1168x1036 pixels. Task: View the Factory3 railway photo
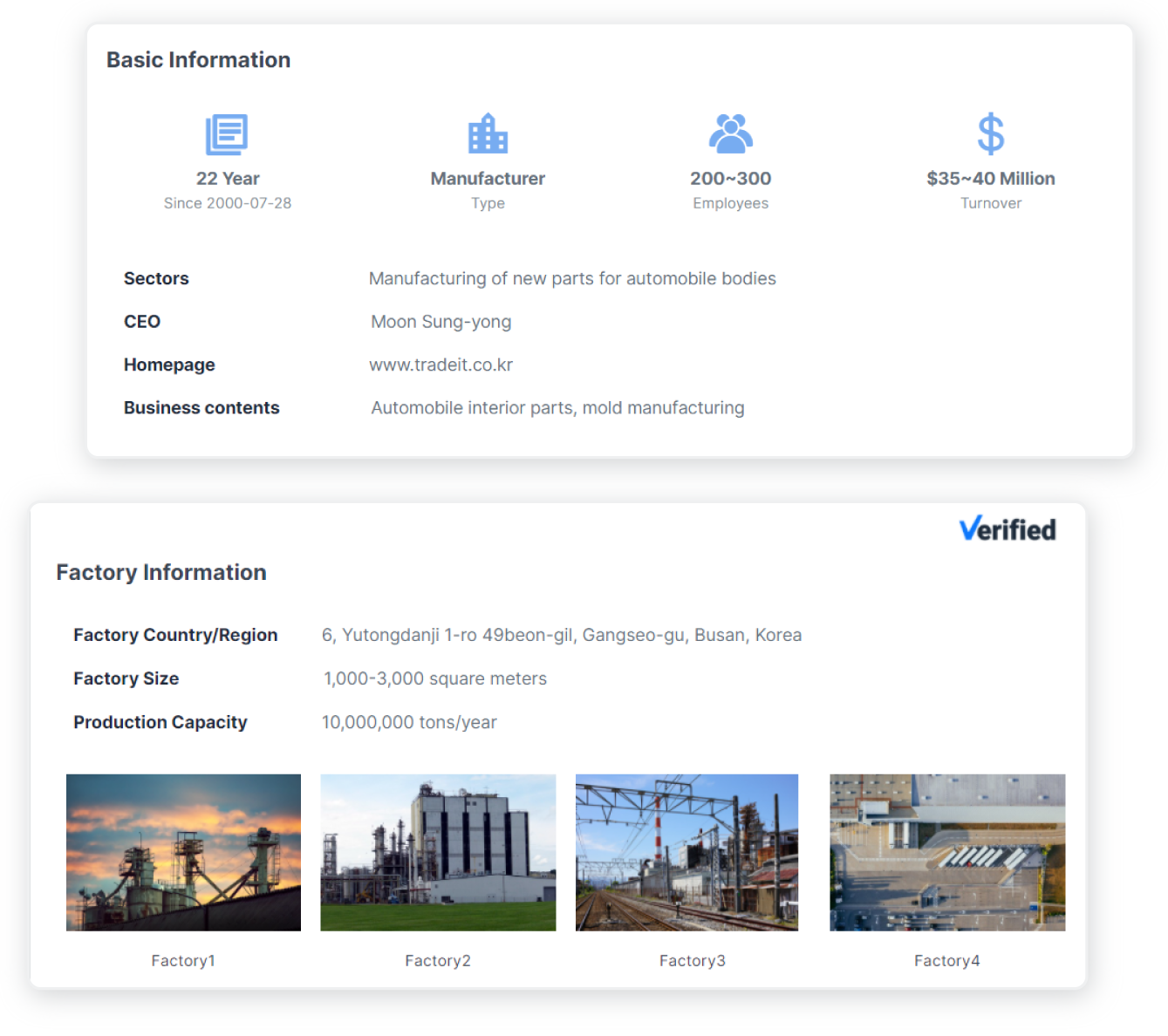[686, 852]
